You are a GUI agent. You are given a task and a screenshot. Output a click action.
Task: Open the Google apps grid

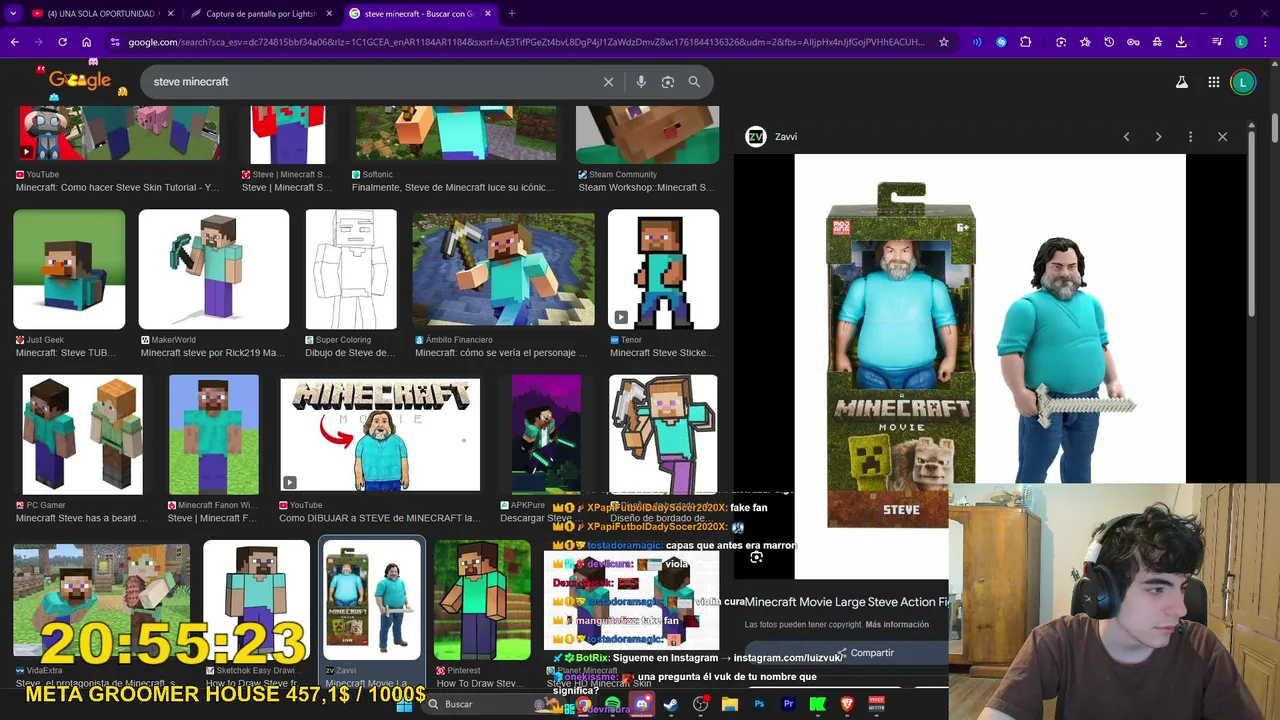coord(1213,83)
